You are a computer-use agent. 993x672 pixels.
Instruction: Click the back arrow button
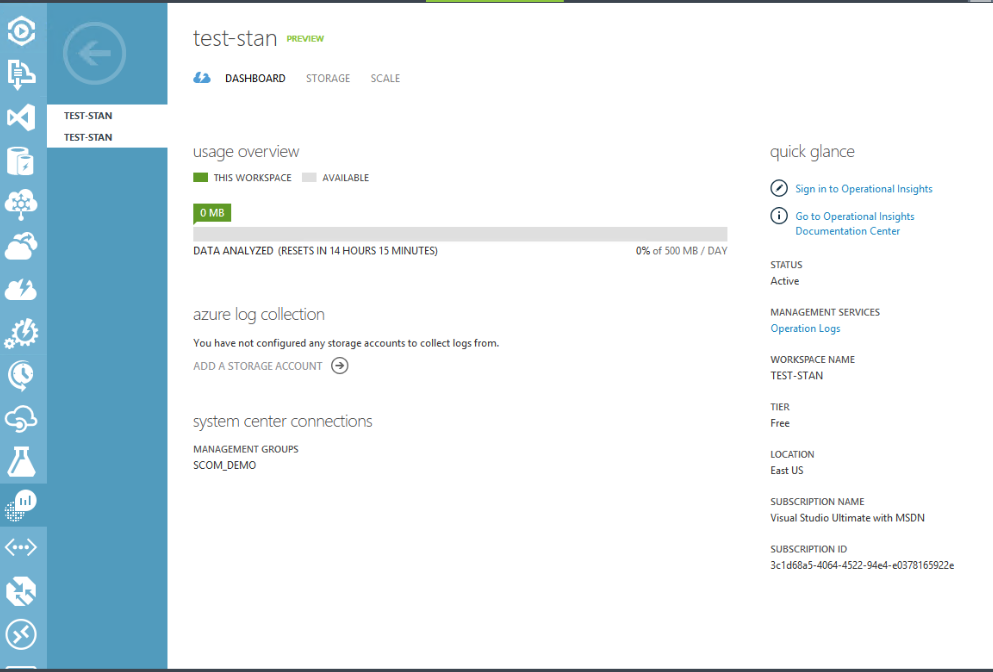94,53
